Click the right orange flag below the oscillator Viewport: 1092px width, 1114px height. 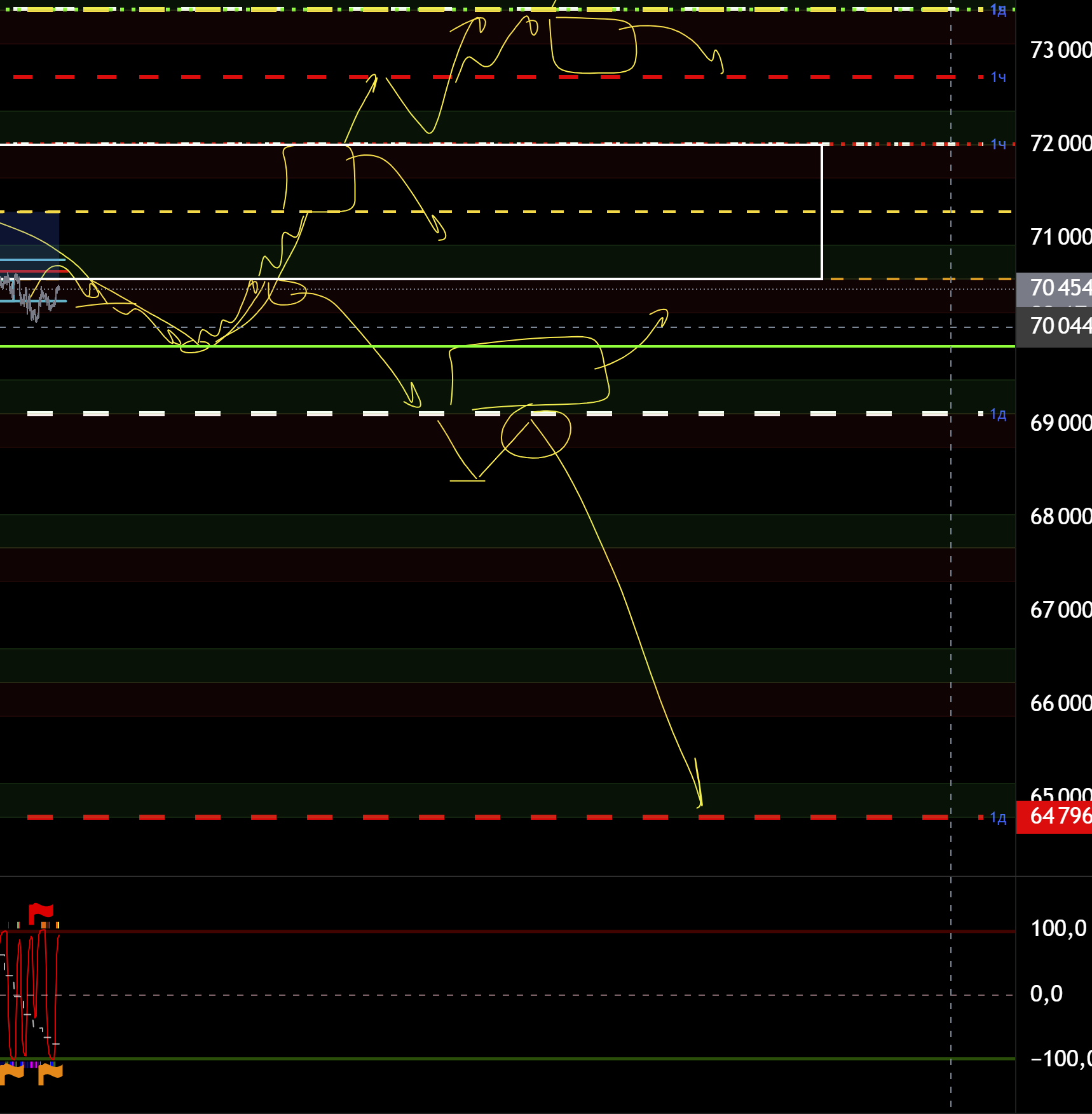[51, 1073]
